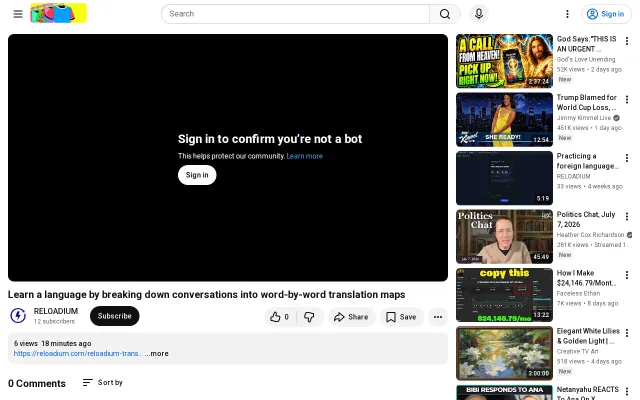Click Sign in button inside video player
Screen dimensions: 640x400
(x=197, y=175)
